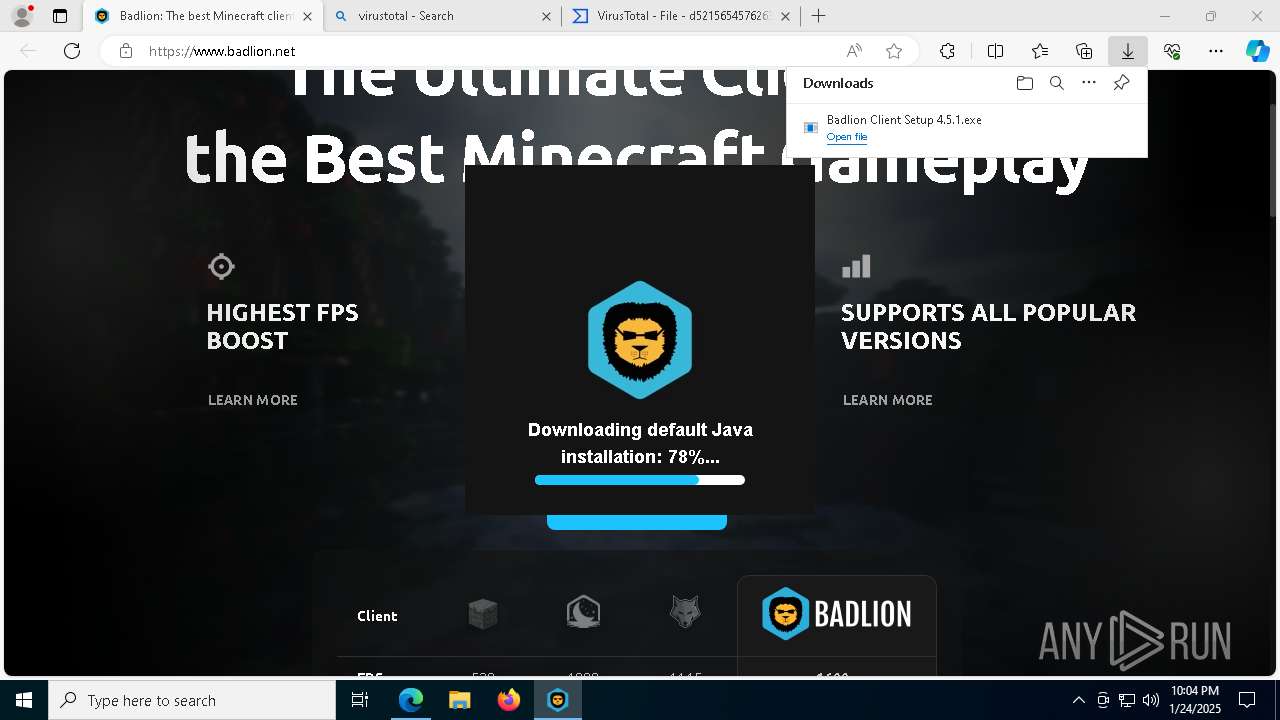Open File Explorer from the taskbar
The width and height of the screenshot is (1280, 720).
[x=460, y=700]
